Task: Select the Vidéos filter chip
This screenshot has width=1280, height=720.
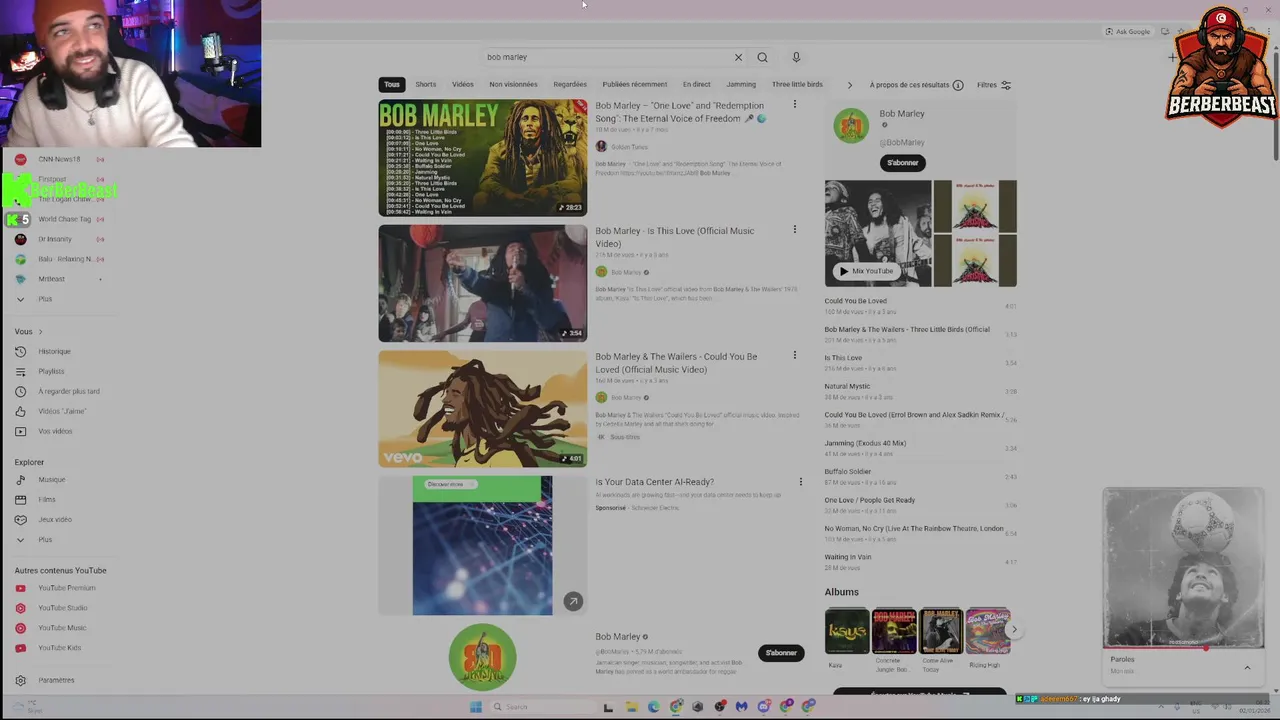Action: (462, 85)
